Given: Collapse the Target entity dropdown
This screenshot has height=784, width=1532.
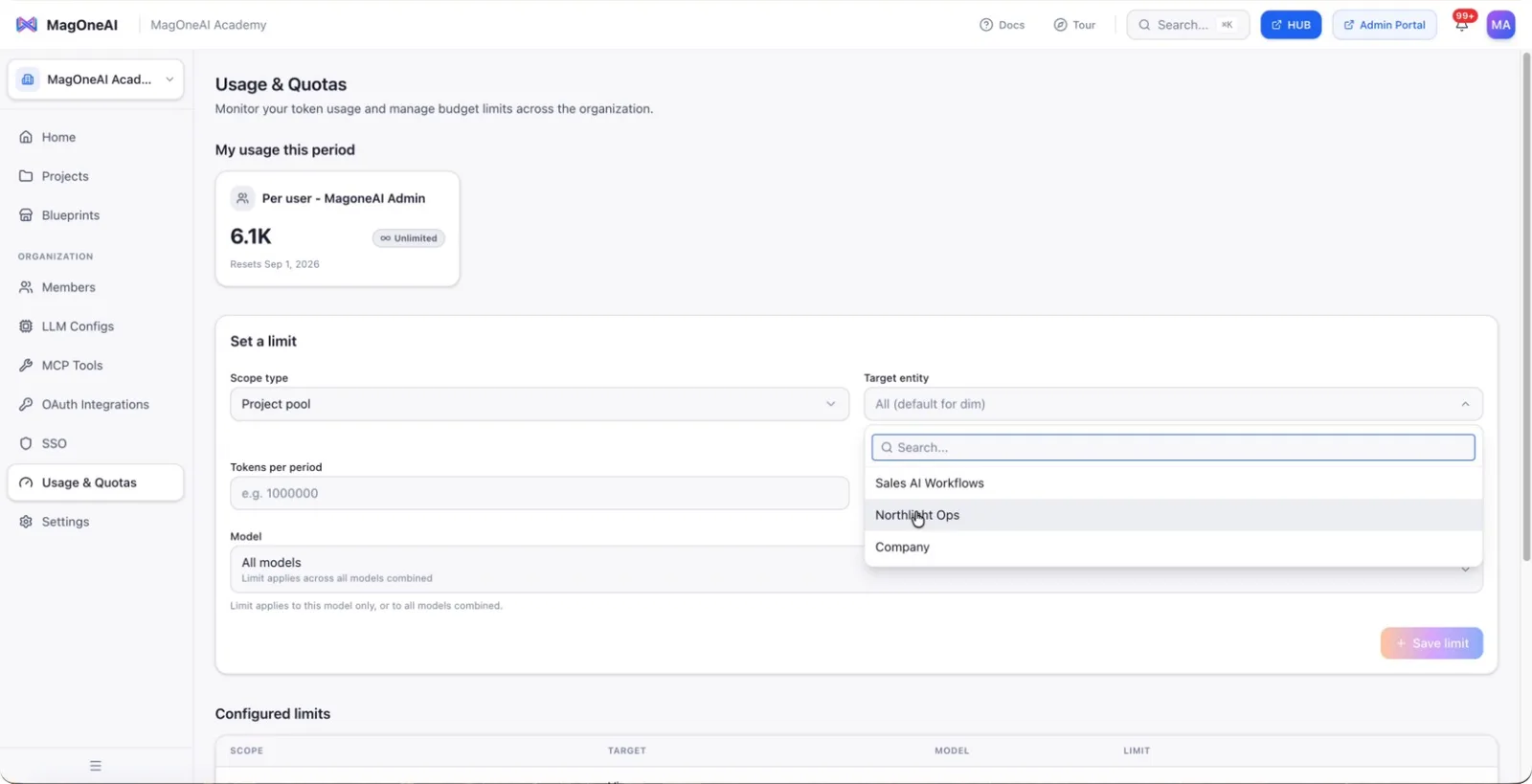Looking at the screenshot, I should click(1173, 404).
